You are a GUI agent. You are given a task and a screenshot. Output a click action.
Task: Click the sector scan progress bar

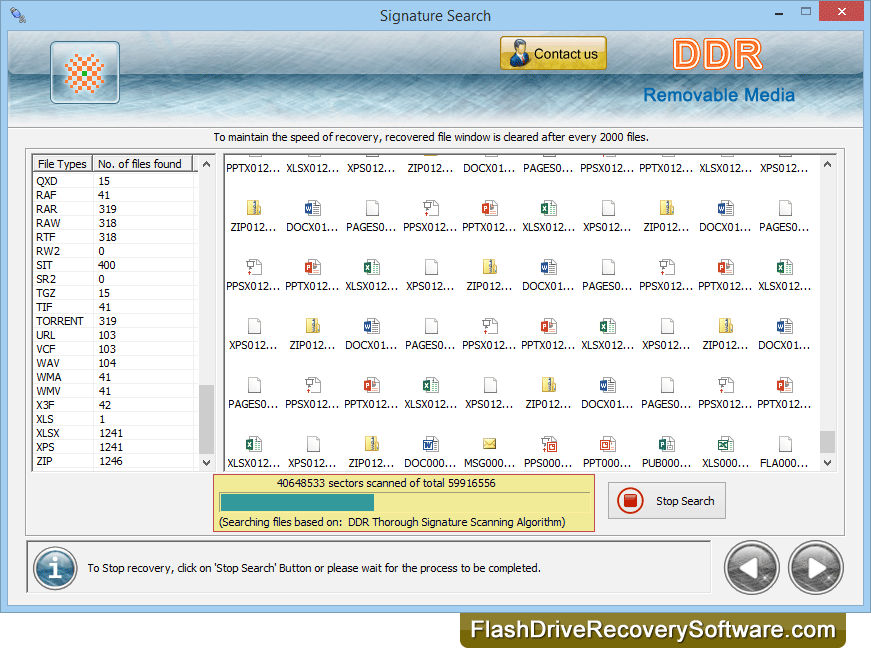click(404, 502)
